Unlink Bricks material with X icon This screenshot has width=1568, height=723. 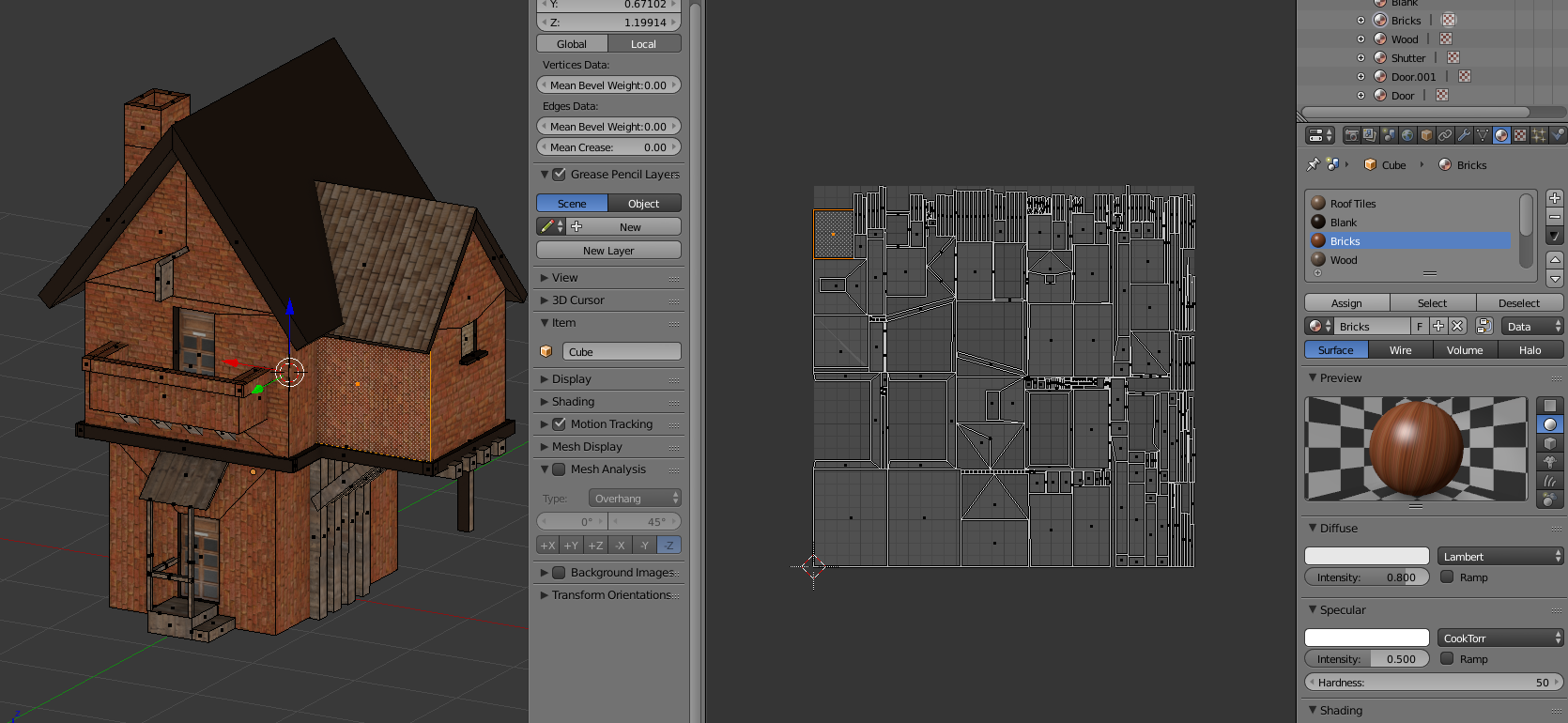[x=1457, y=326]
